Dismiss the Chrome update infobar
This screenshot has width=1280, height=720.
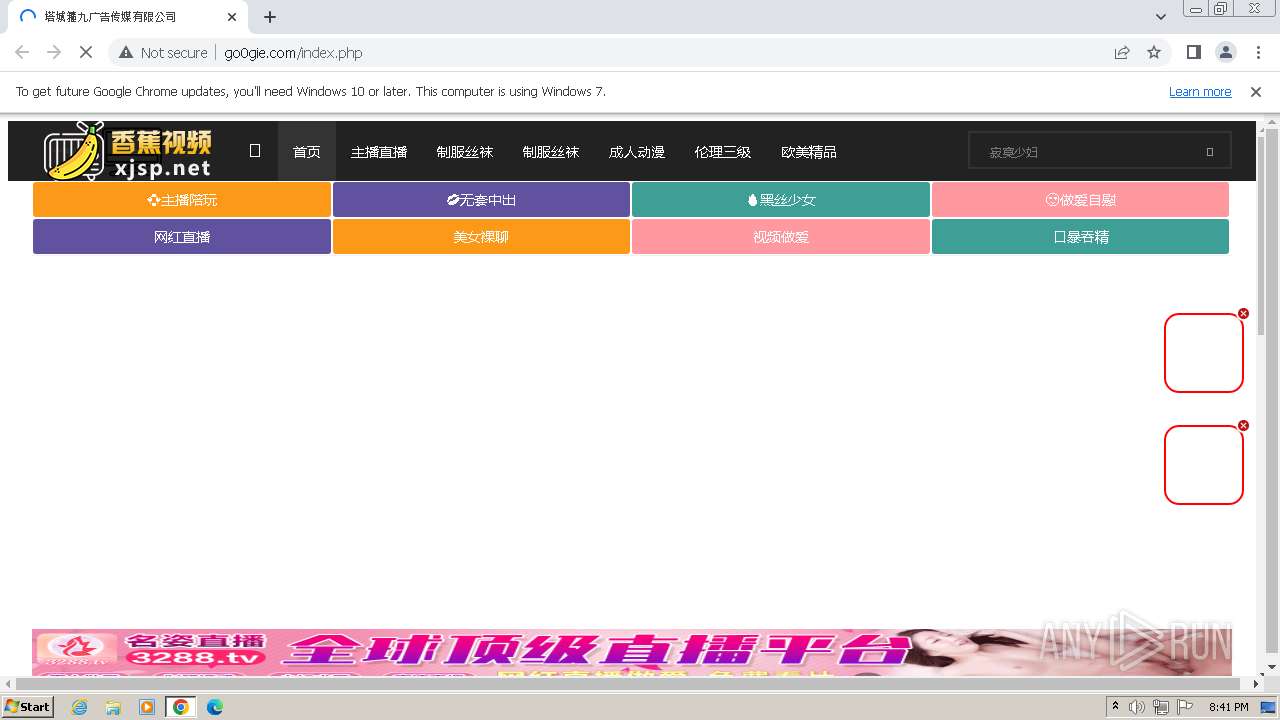1256,91
